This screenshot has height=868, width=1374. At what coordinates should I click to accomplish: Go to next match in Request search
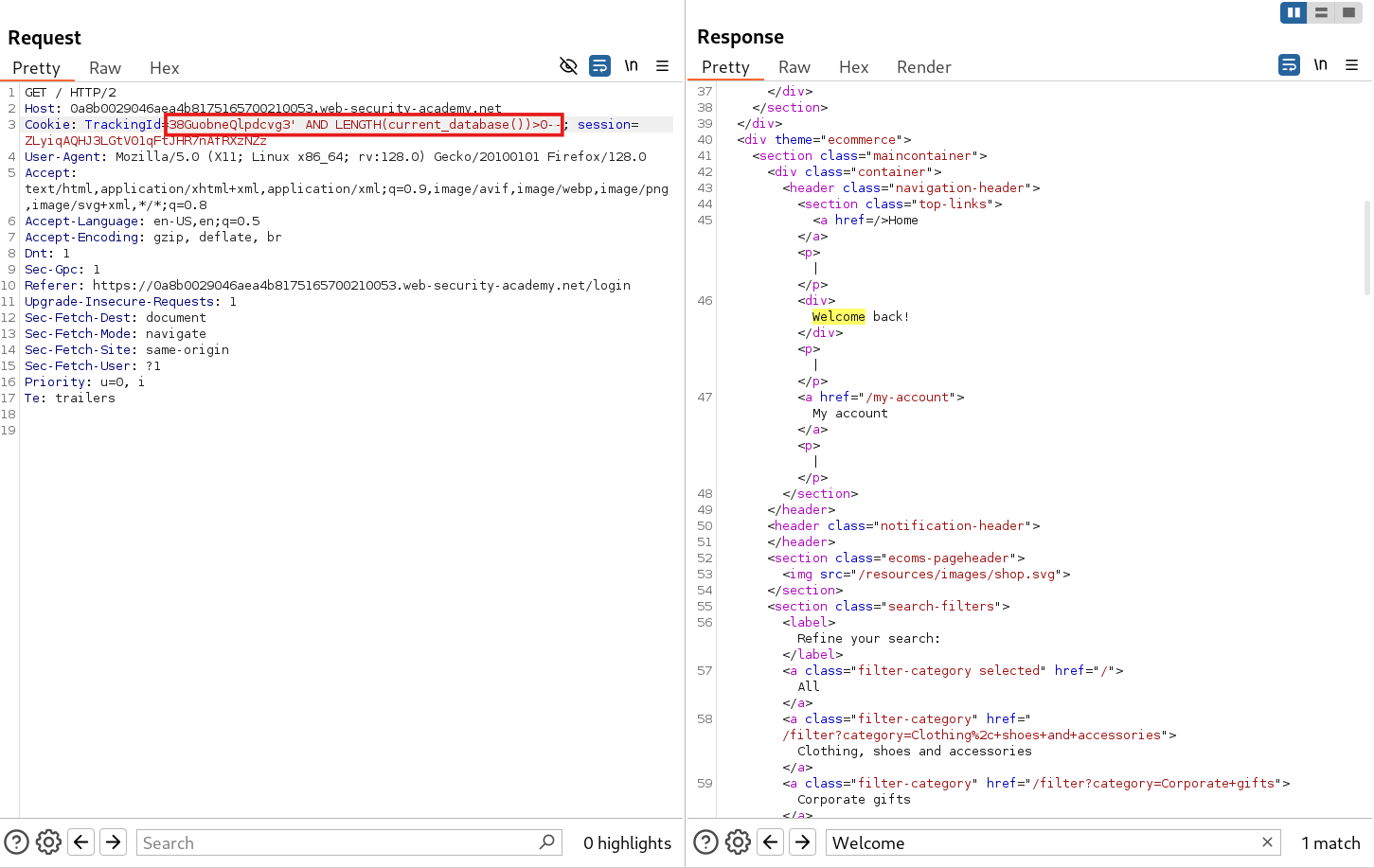[114, 841]
